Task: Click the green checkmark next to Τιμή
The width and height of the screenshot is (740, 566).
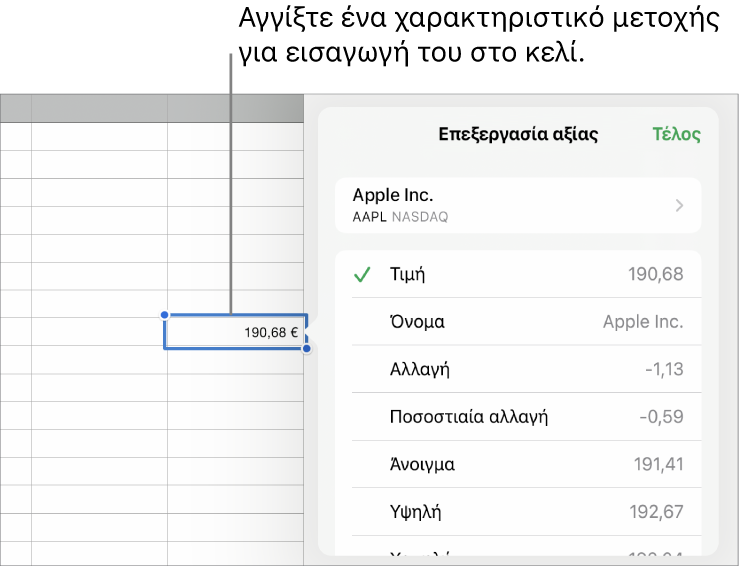Action: [x=362, y=274]
